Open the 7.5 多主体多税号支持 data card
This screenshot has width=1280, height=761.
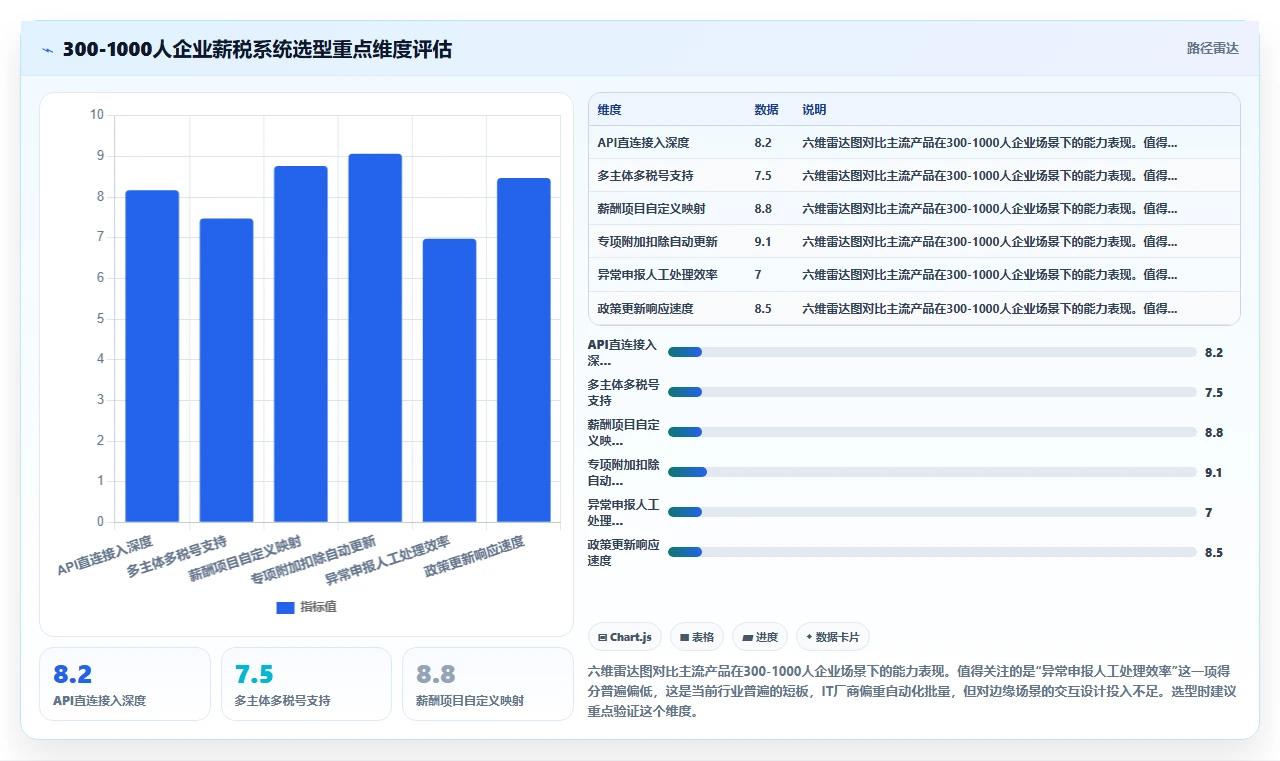pyautogui.click(x=306, y=684)
